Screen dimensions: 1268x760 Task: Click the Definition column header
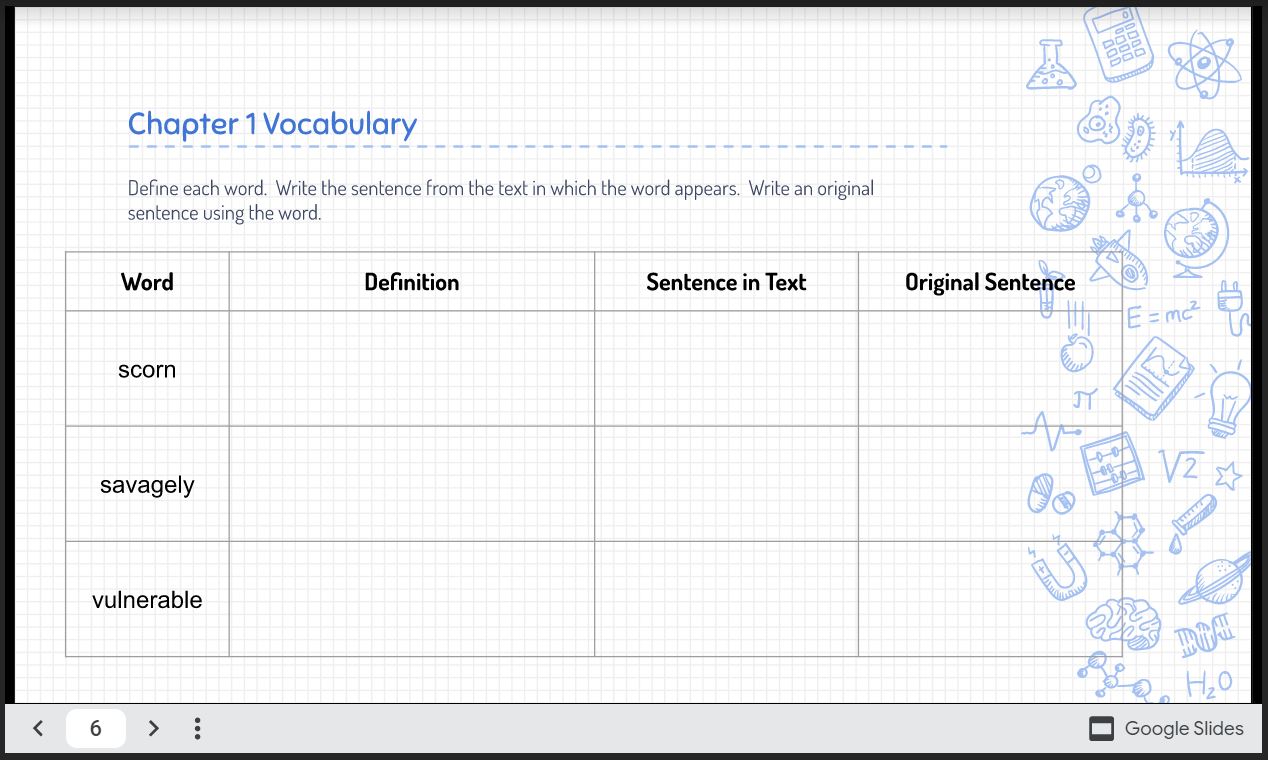coord(411,282)
